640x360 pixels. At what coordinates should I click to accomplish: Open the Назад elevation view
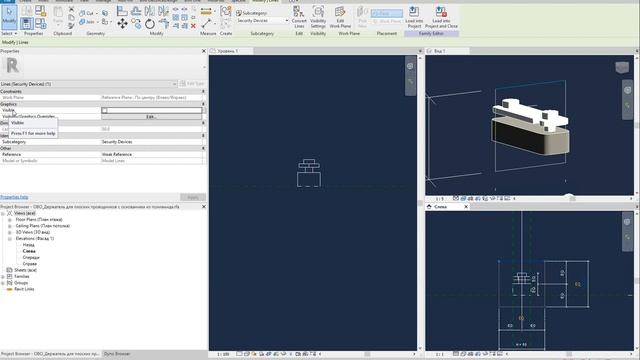coord(29,245)
